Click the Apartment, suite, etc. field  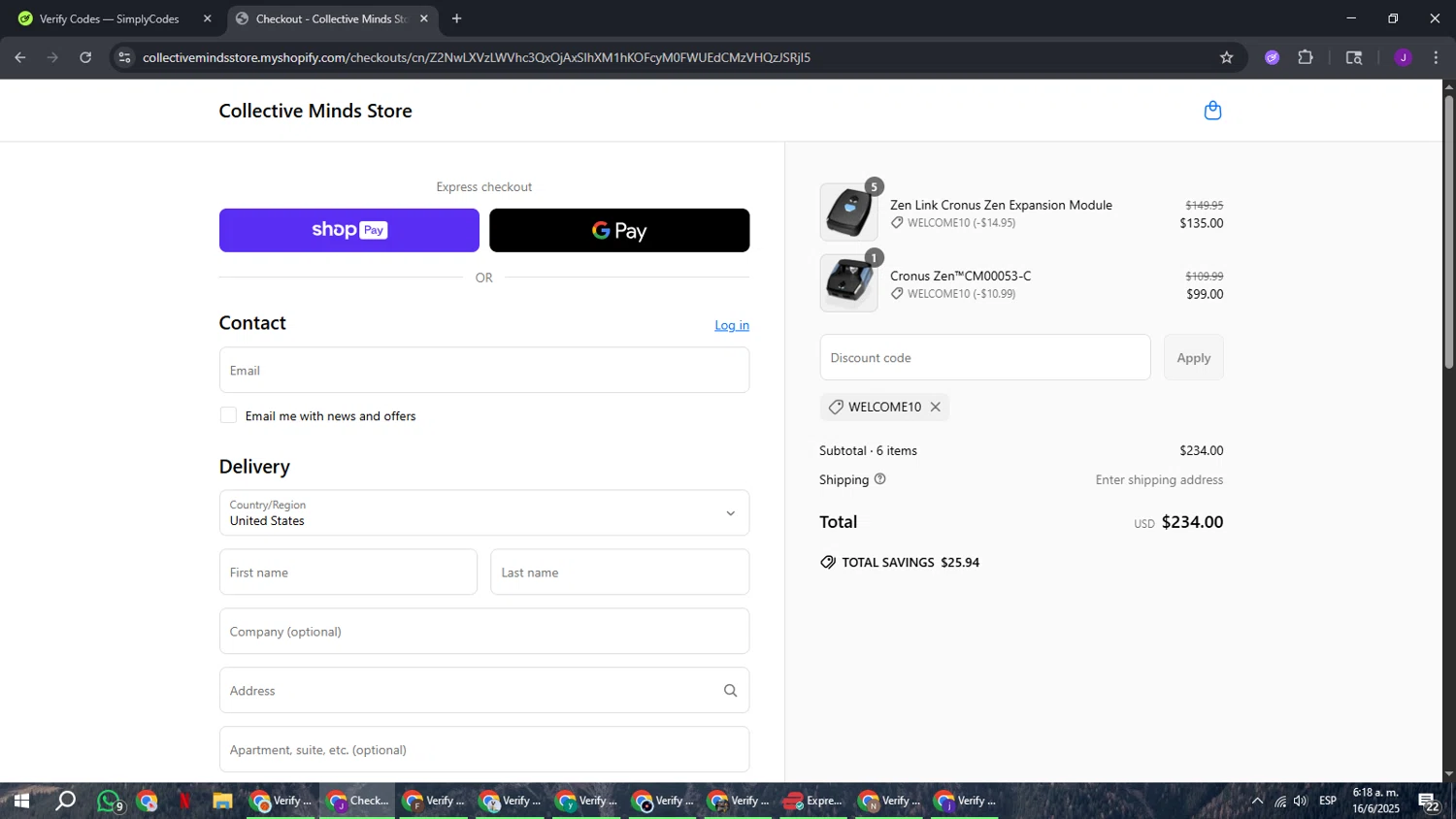click(x=484, y=750)
